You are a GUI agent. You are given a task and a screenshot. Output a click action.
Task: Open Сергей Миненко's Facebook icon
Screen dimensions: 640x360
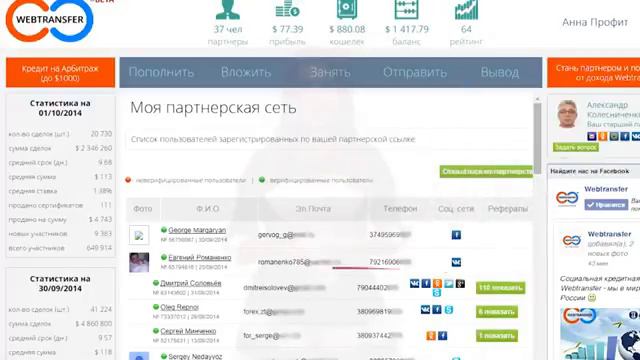[442, 336]
